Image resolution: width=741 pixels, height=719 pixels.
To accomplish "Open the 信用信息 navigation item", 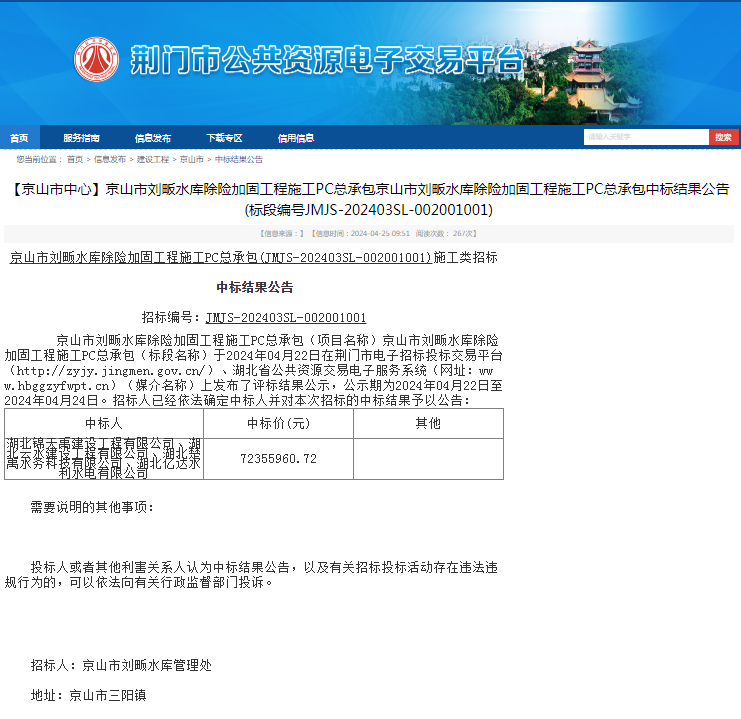I will point(296,138).
